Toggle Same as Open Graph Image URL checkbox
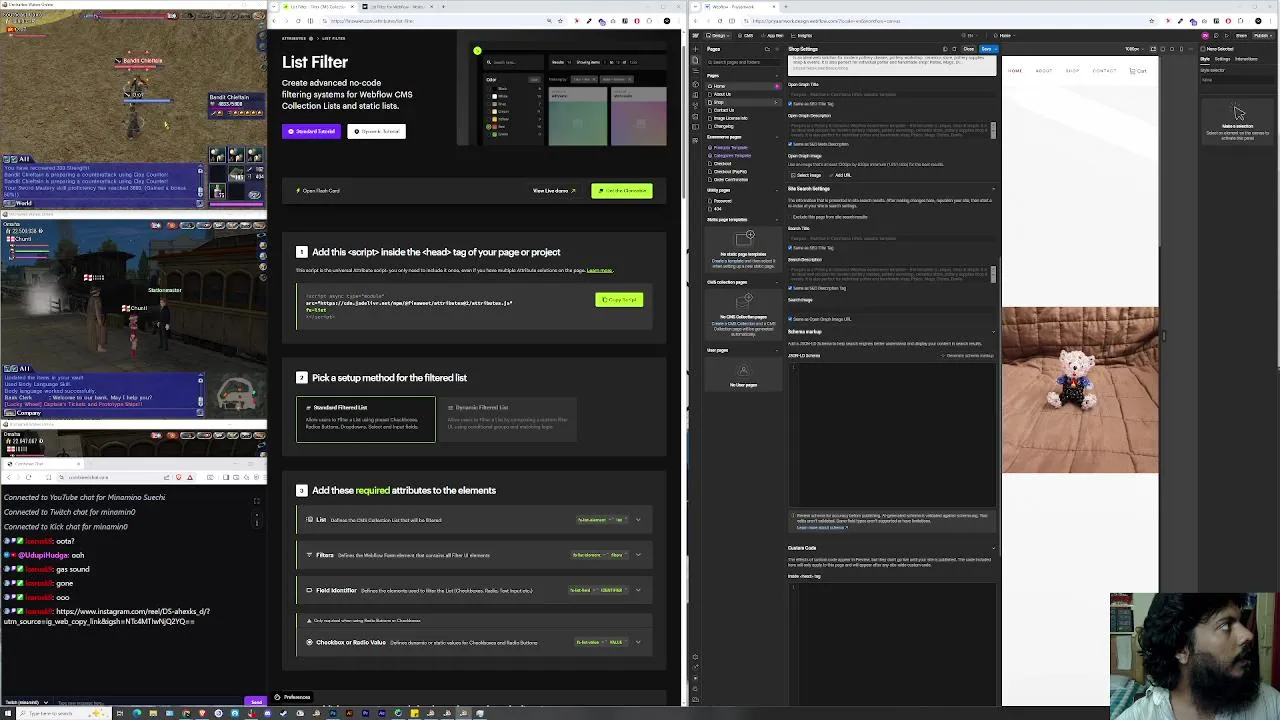The image size is (1280, 720). tap(790, 319)
